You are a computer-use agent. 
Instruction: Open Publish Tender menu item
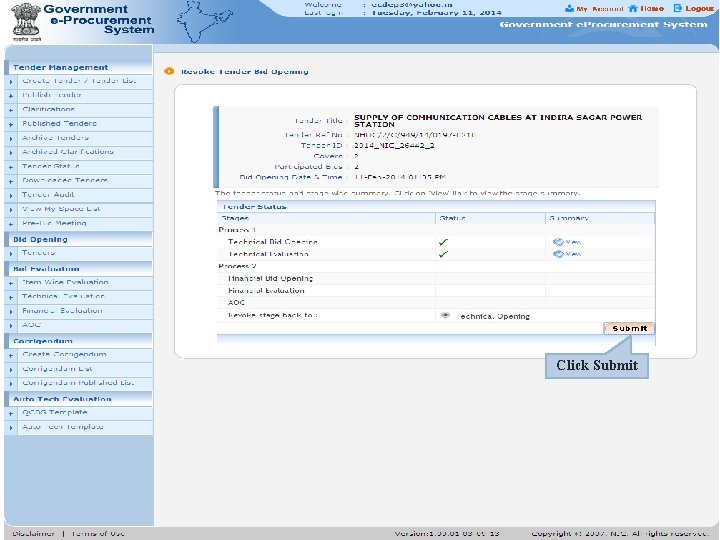click(x=52, y=95)
